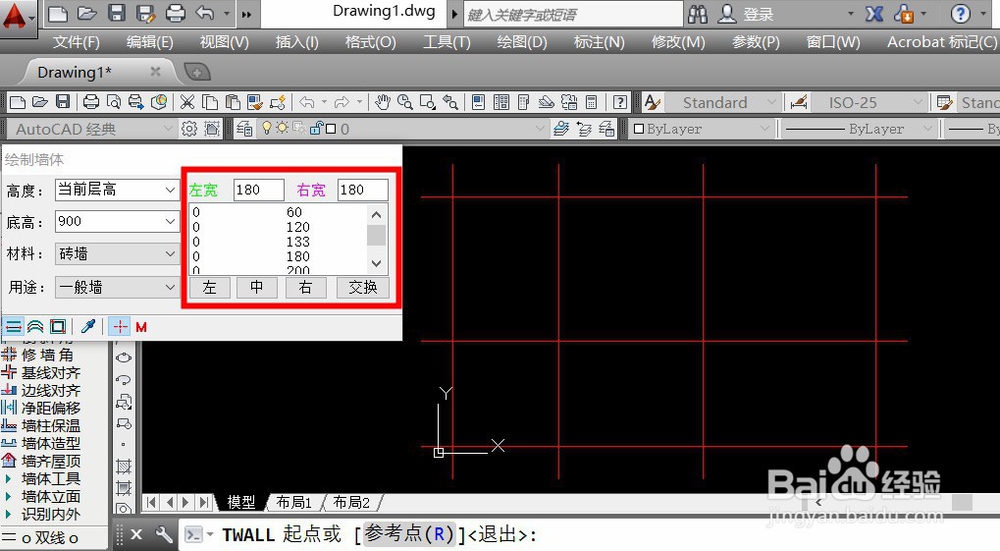
Task: Activate the Pan hand tool
Action: [x=382, y=102]
